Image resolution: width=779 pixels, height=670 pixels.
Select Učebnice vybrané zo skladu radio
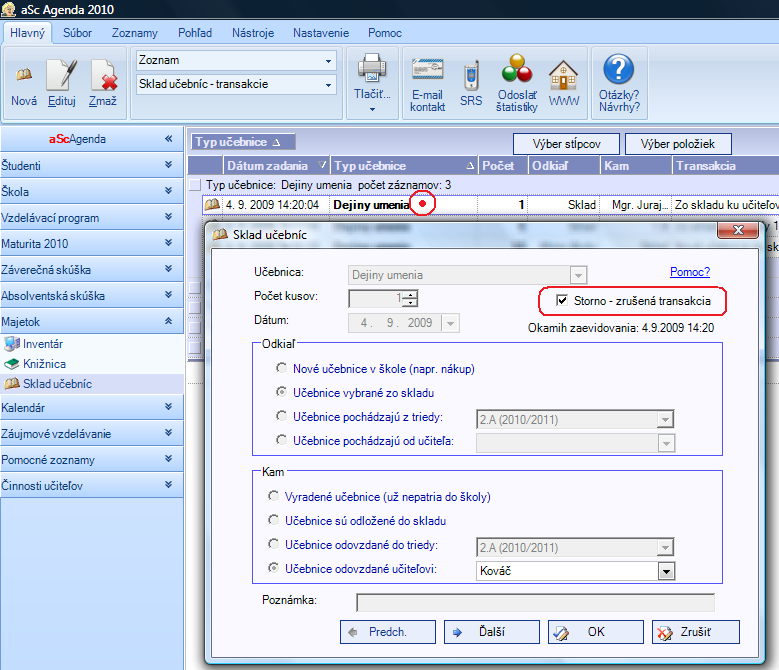point(282,392)
